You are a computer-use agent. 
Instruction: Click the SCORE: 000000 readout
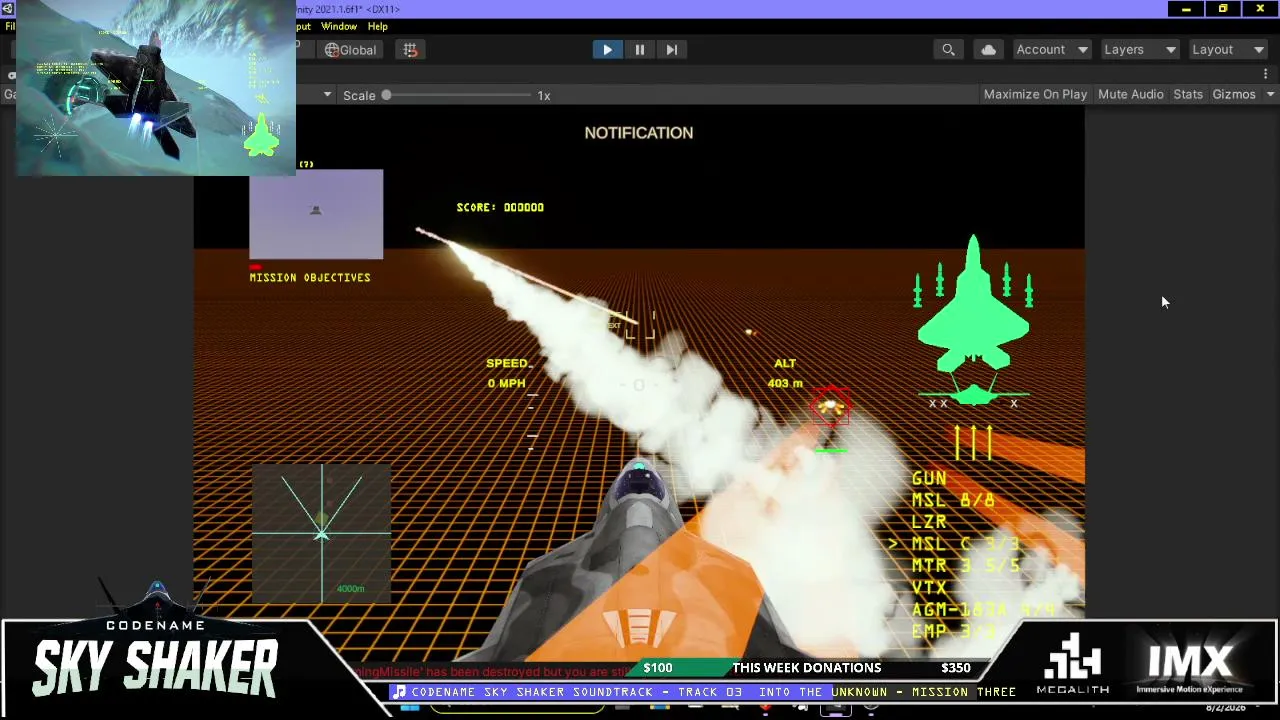click(500, 207)
